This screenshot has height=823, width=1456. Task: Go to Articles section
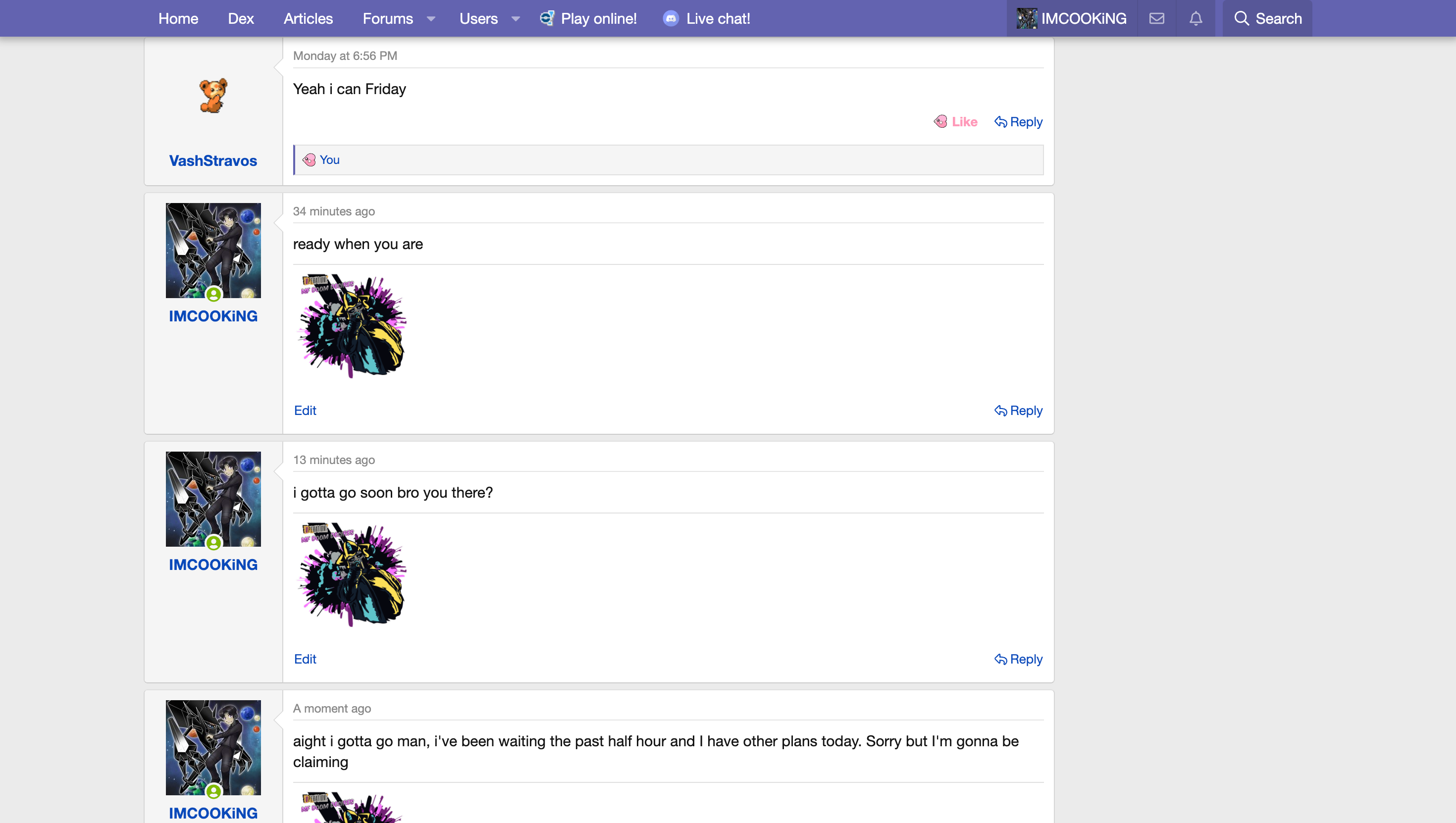pyautogui.click(x=308, y=19)
